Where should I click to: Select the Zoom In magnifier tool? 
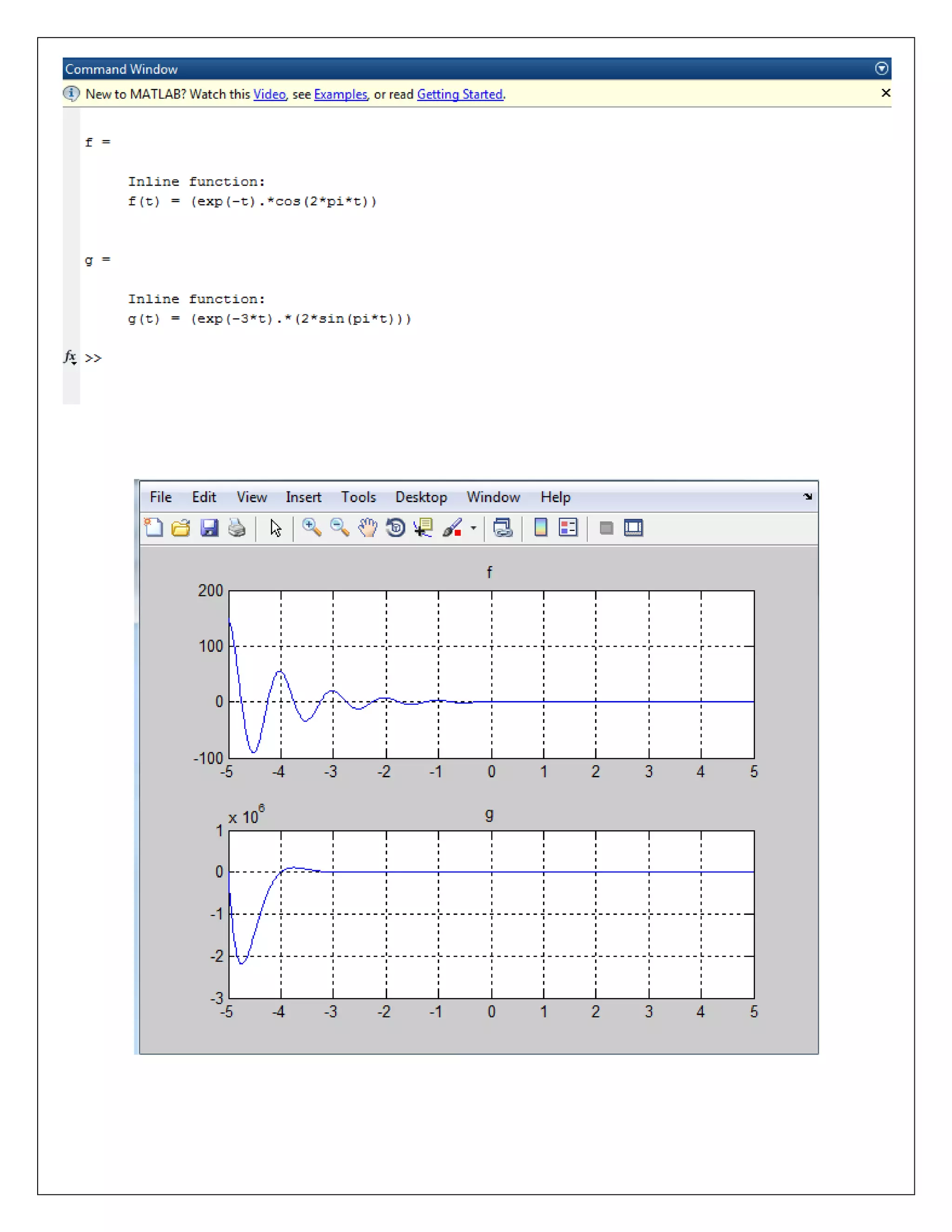point(311,528)
